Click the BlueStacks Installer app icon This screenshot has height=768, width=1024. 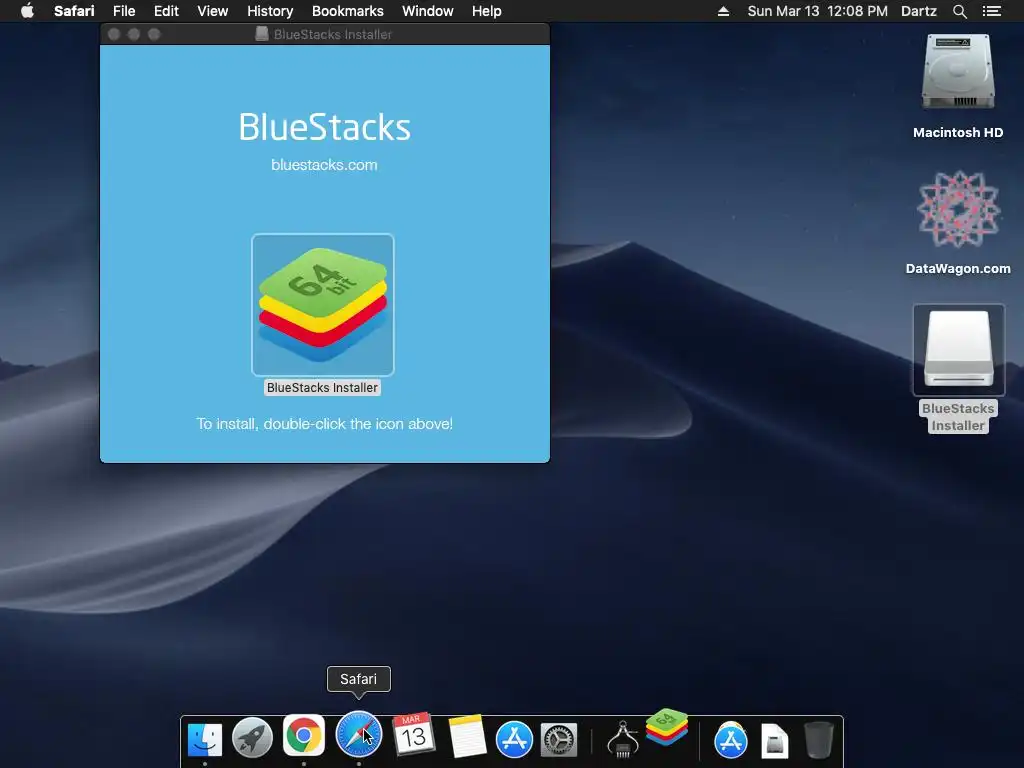click(x=323, y=304)
